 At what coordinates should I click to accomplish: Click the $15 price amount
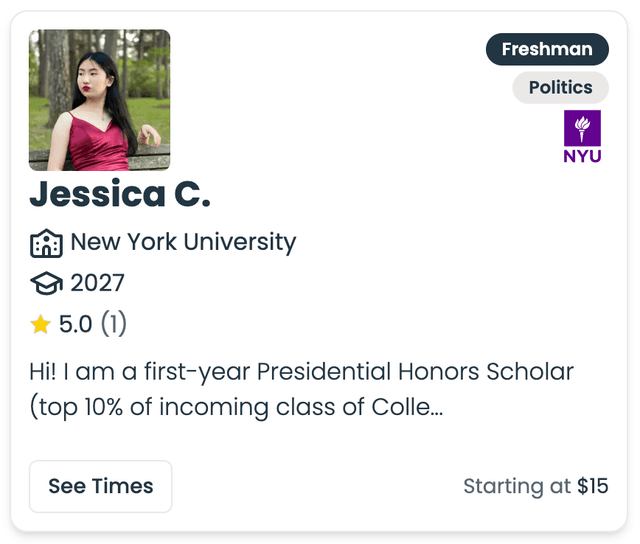point(593,486)
